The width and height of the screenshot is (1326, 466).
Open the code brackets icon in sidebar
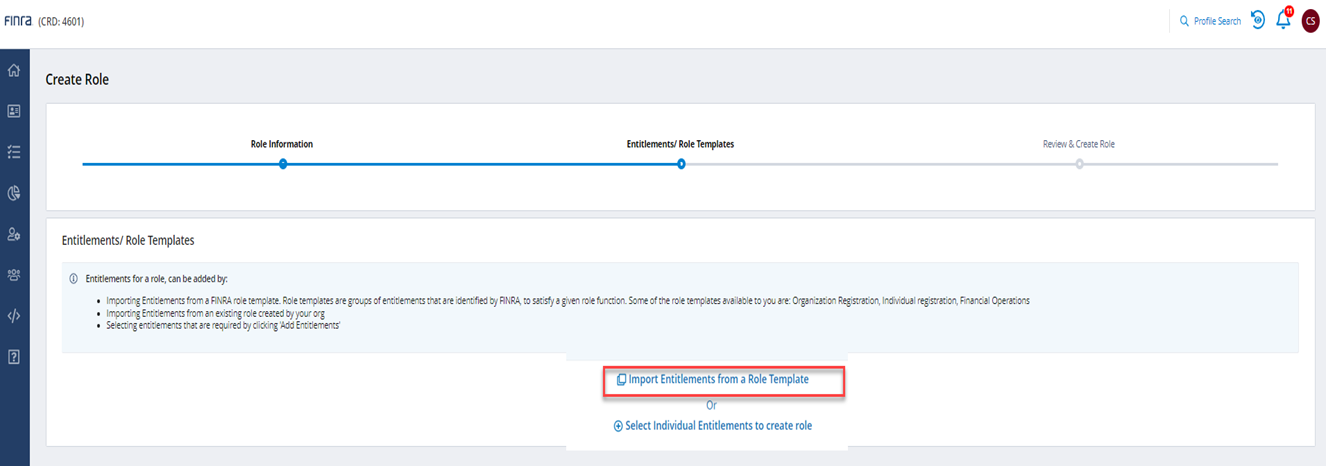[x=14, y=316]
